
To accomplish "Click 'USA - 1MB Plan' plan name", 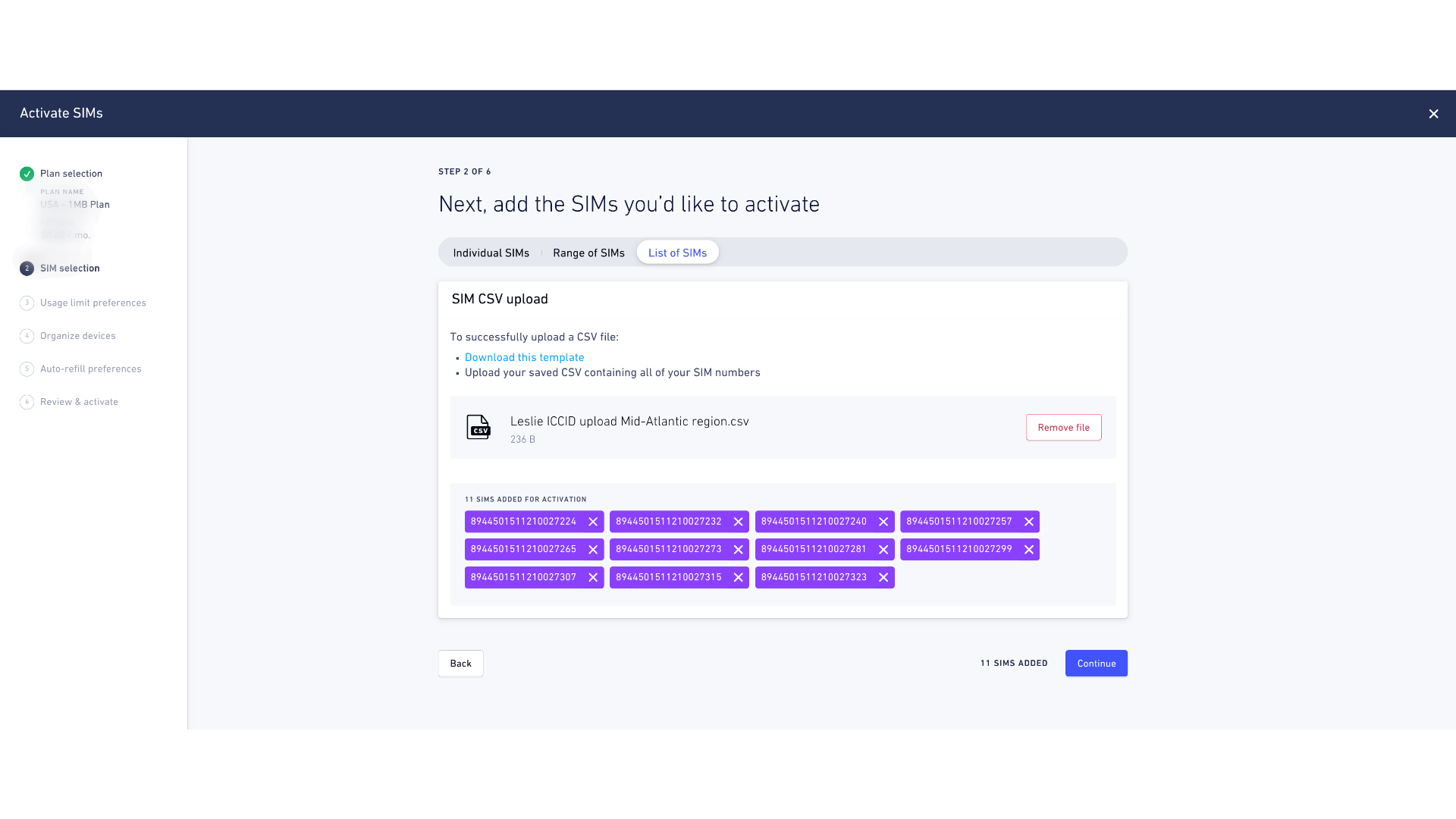I will coord(75,205).
